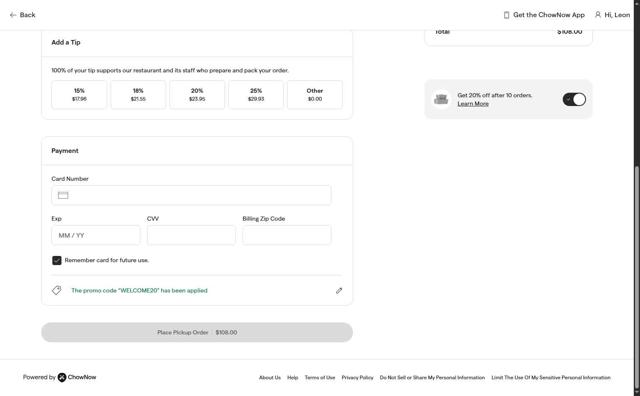Select the Other tip amount option
This screenshot has height=396, width=640.
pyautogui.click(x=315, y=95)
